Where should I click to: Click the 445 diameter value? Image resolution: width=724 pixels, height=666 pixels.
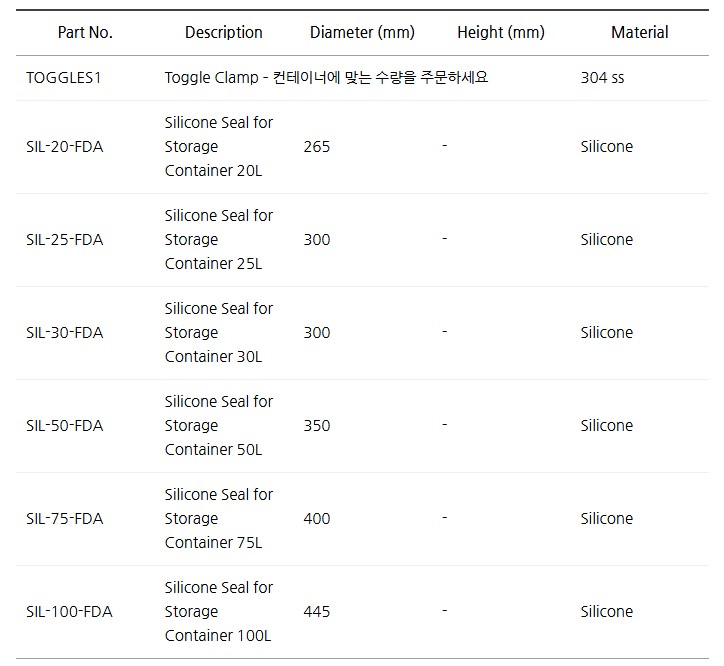(x=317, y=612)
